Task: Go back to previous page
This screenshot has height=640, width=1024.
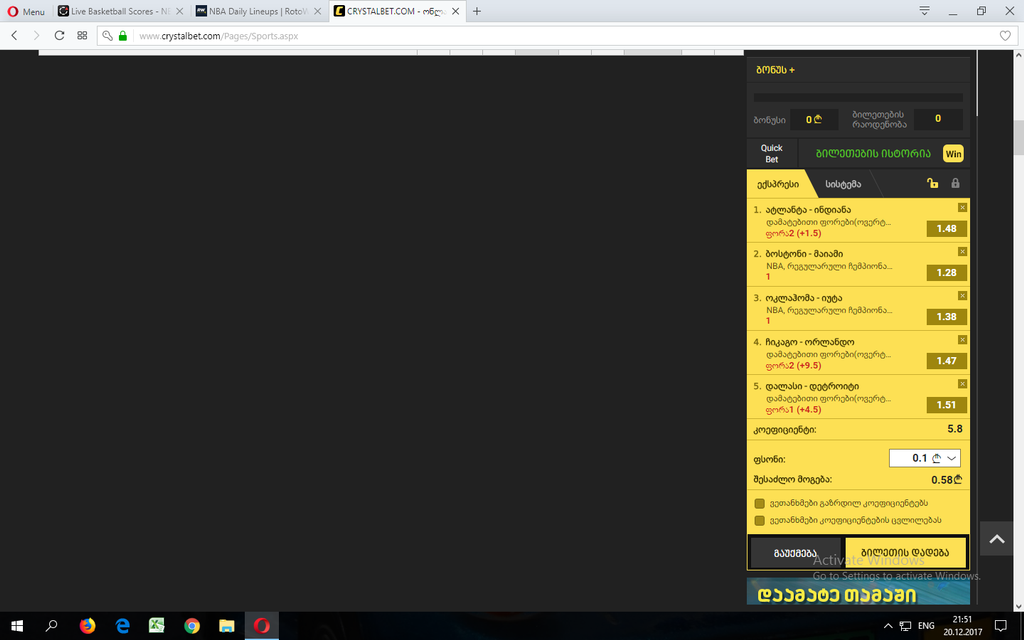Action: click(x=14, y=35)
